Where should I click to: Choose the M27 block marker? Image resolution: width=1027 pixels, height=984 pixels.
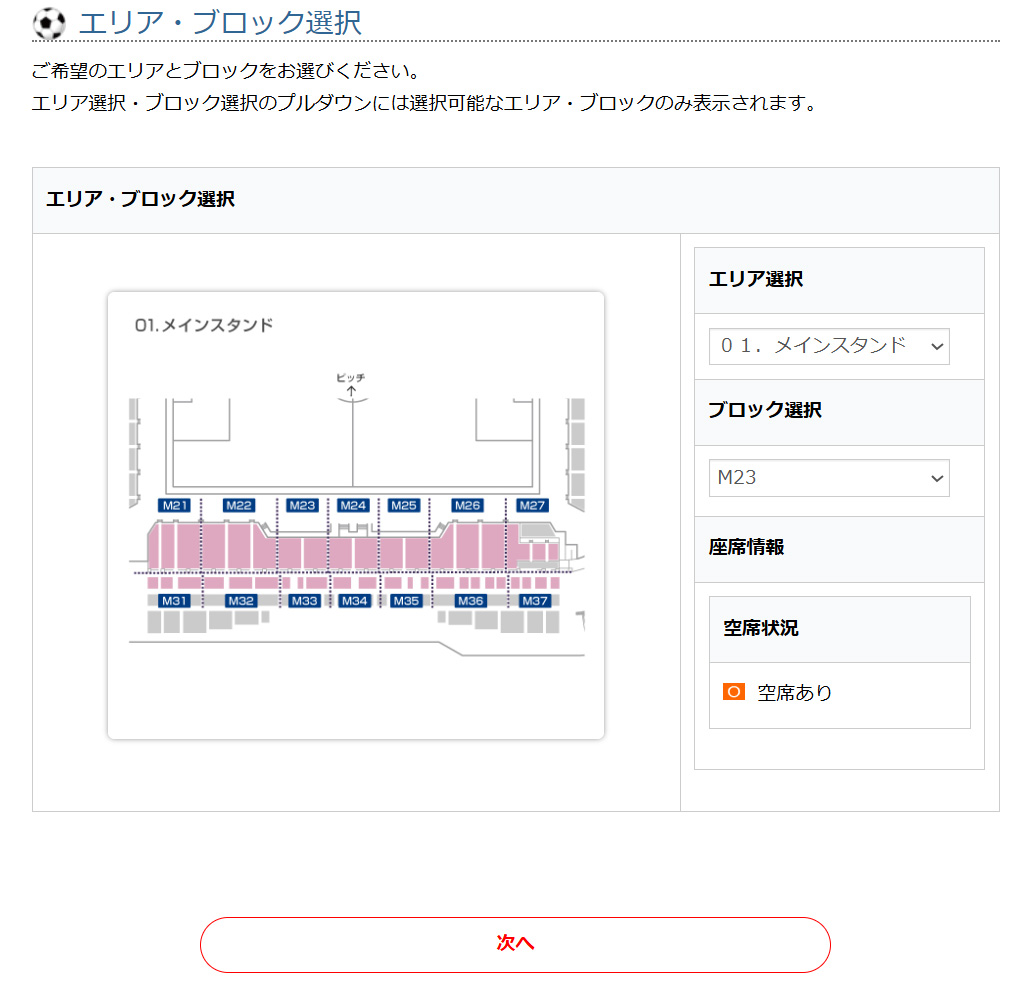click(x=533, y=506)
